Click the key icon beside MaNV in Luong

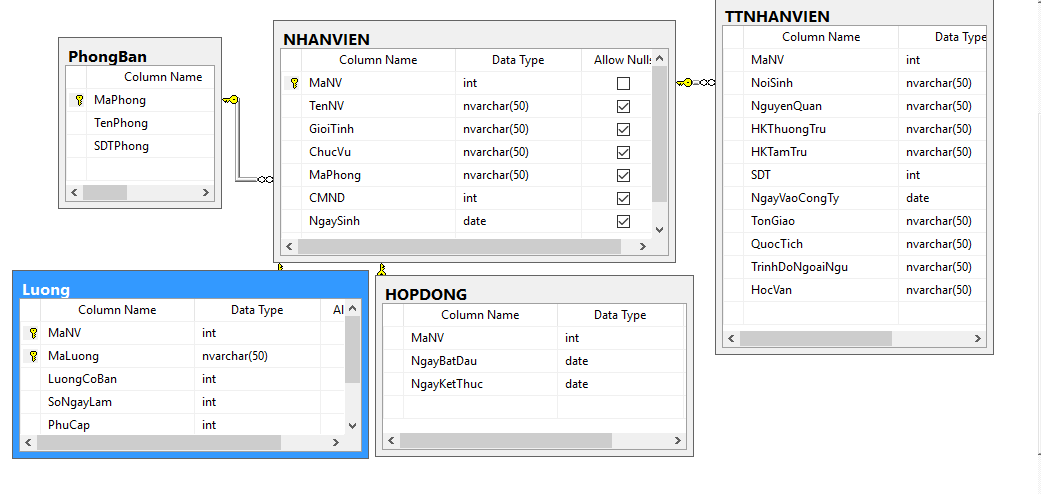click(33, 333)
